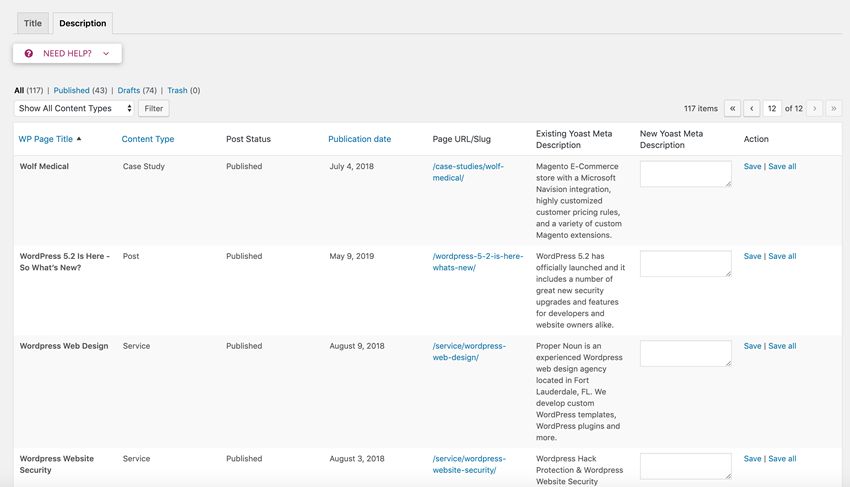Click Save all in Wordpress Web Design row

click(782, 346)
